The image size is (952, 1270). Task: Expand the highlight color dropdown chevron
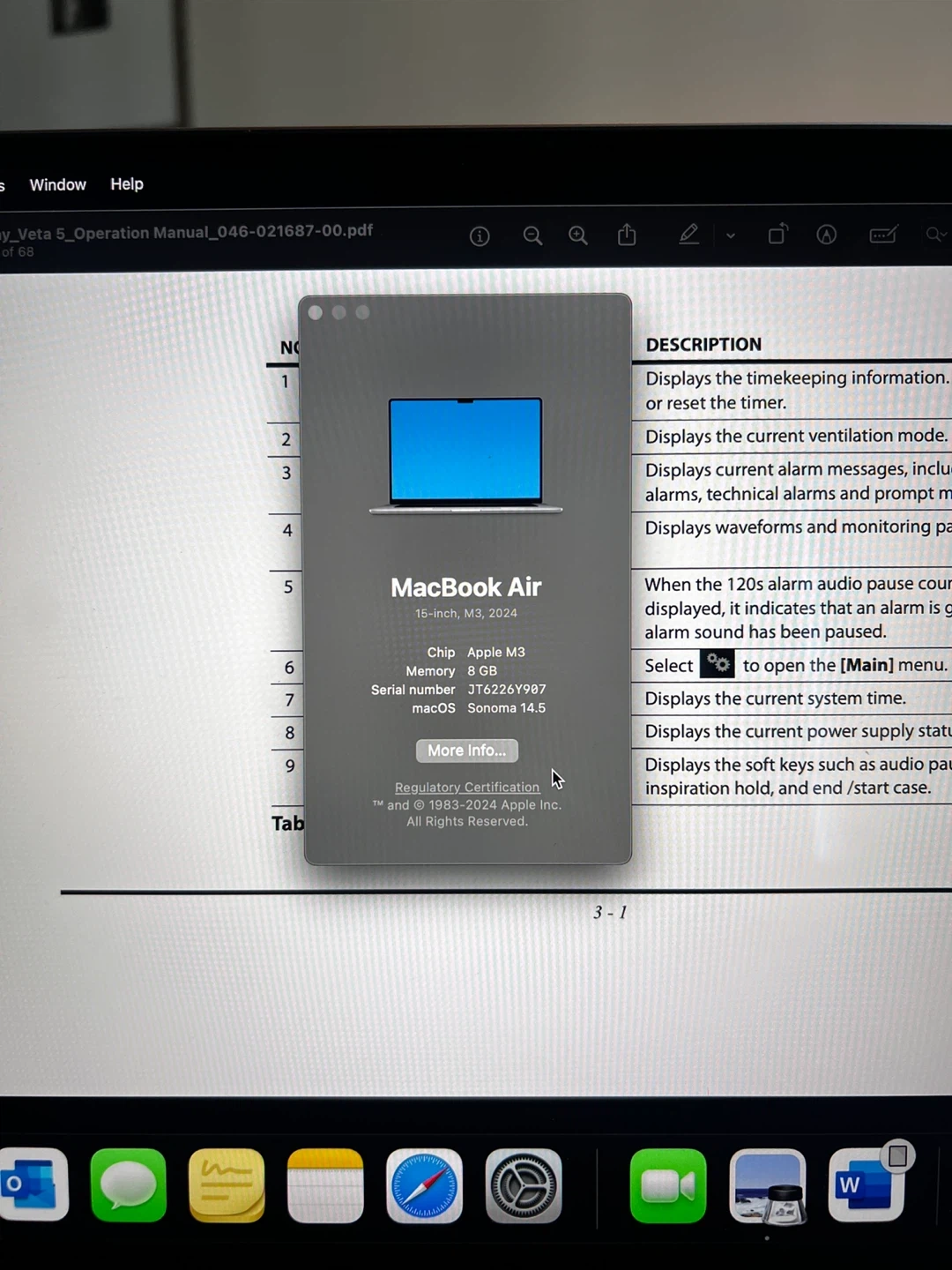731,235
